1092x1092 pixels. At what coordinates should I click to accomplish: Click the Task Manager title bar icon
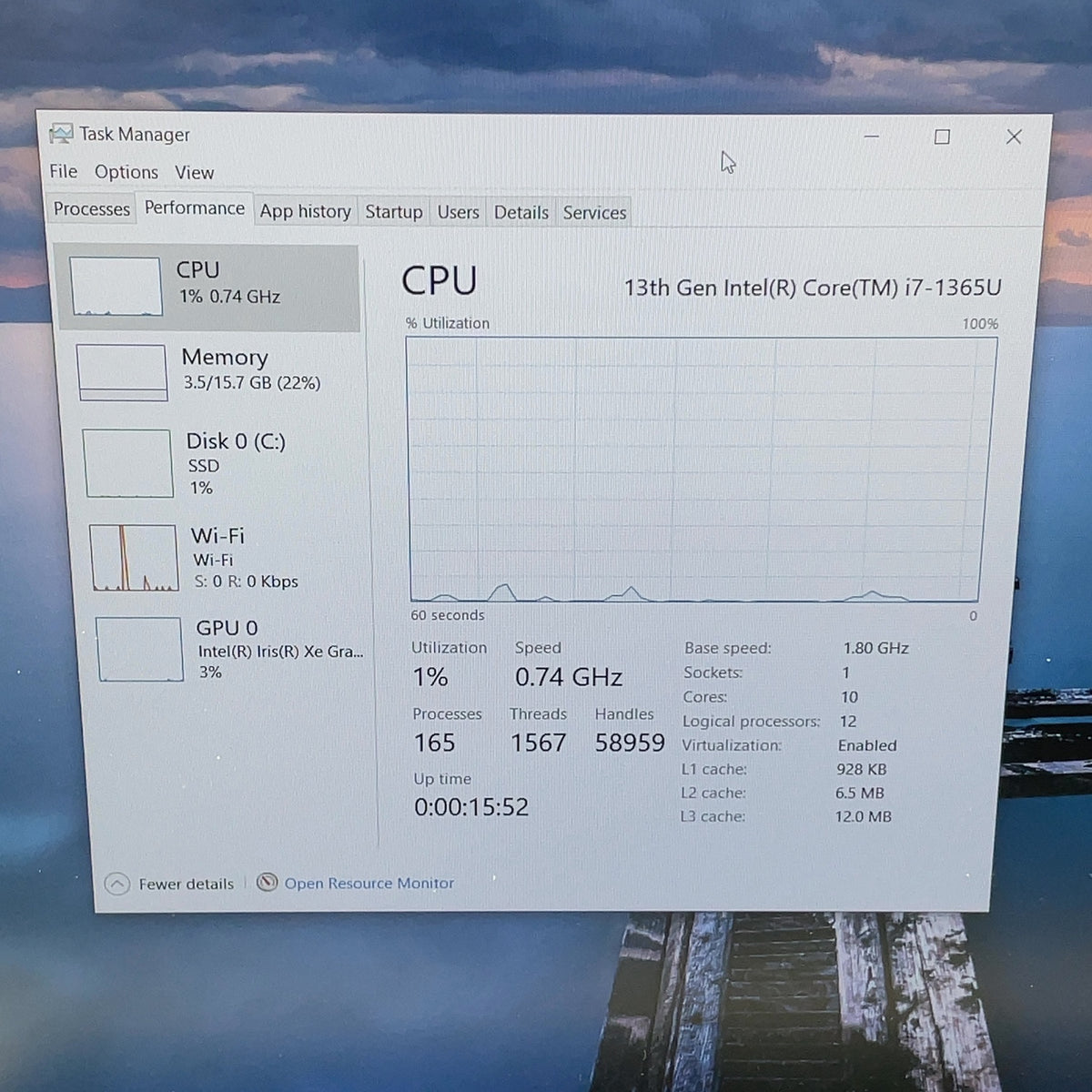click(x=61, y=134)
